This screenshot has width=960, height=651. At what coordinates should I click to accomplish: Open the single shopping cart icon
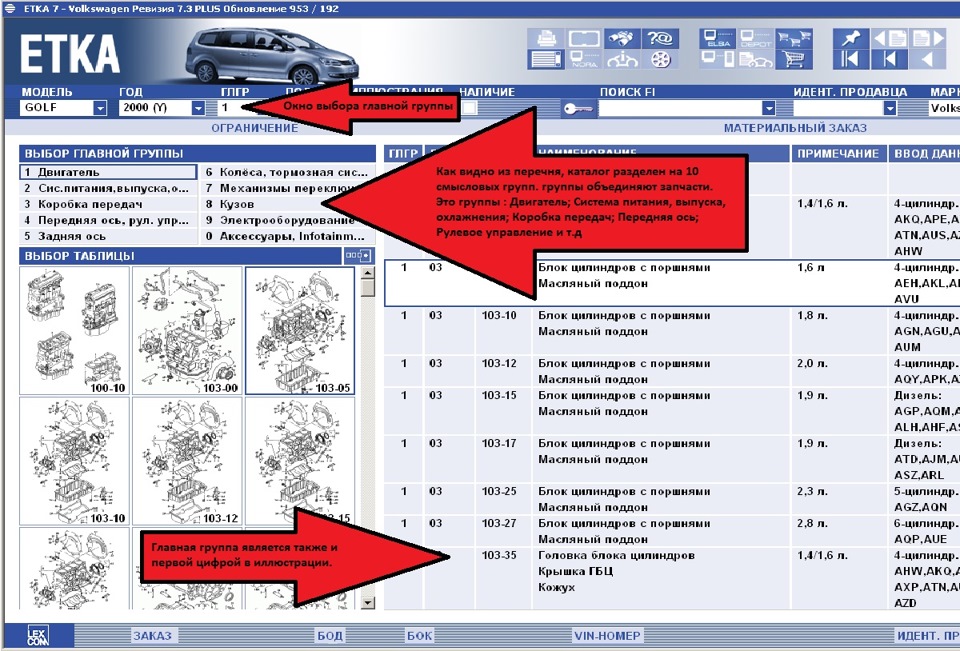[794, 59]
